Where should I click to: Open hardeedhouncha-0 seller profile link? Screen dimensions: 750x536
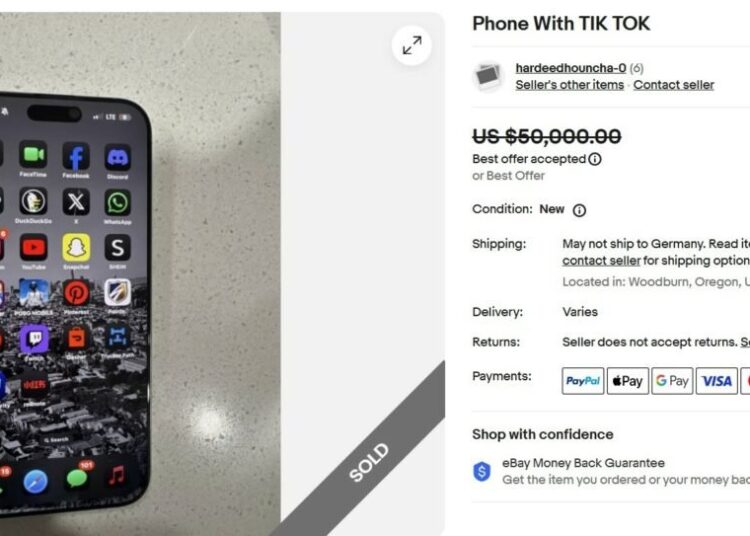[571, 68]
